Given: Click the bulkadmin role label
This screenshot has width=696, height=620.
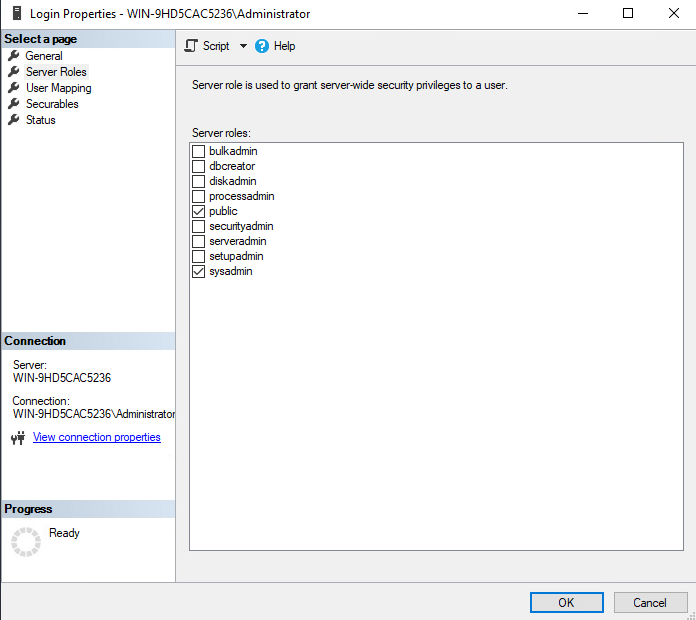Looking at the screenshot, I should (233, 151).
